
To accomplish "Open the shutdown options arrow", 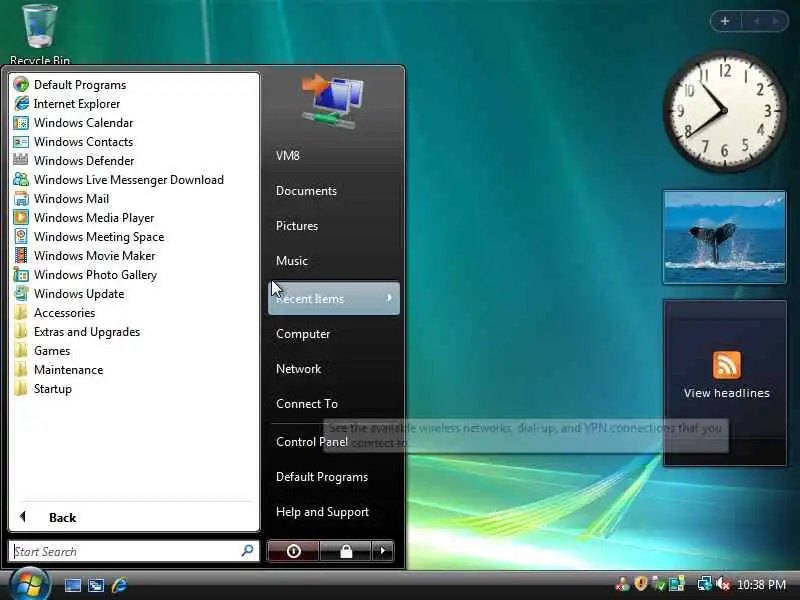I will [383, 551].
